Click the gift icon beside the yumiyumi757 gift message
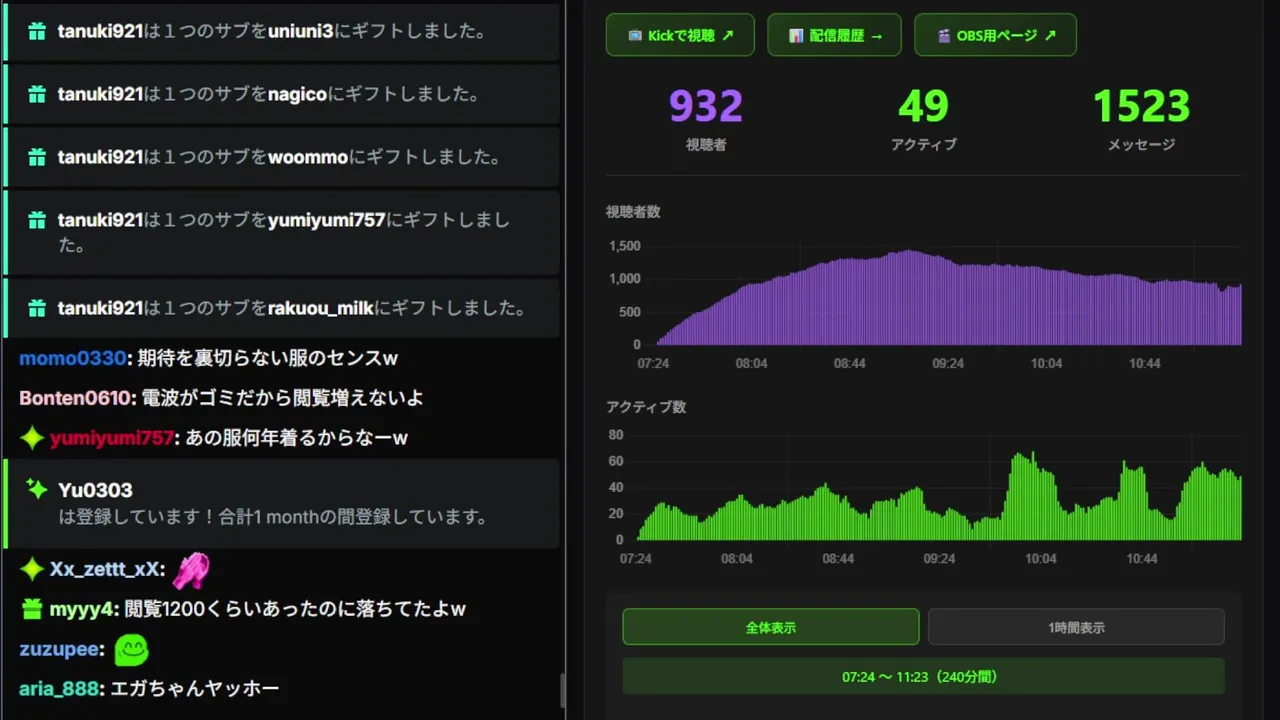This screenshot has height=720, width=1280. [37, 220]
